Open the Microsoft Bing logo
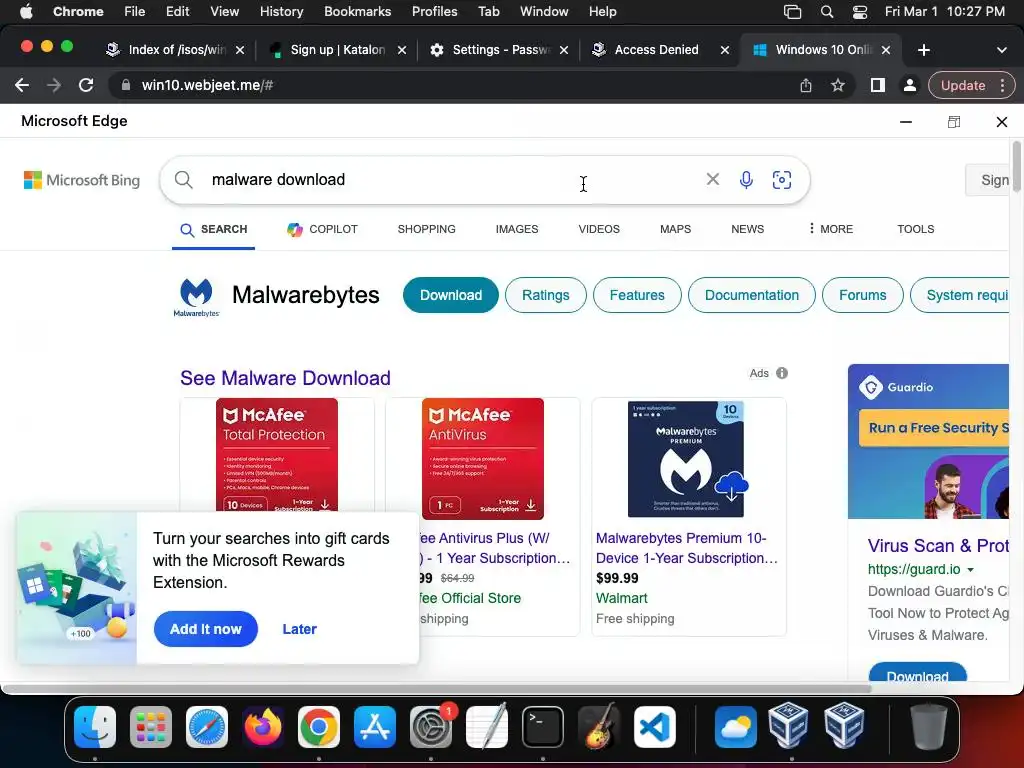 [x=82, y=180]
